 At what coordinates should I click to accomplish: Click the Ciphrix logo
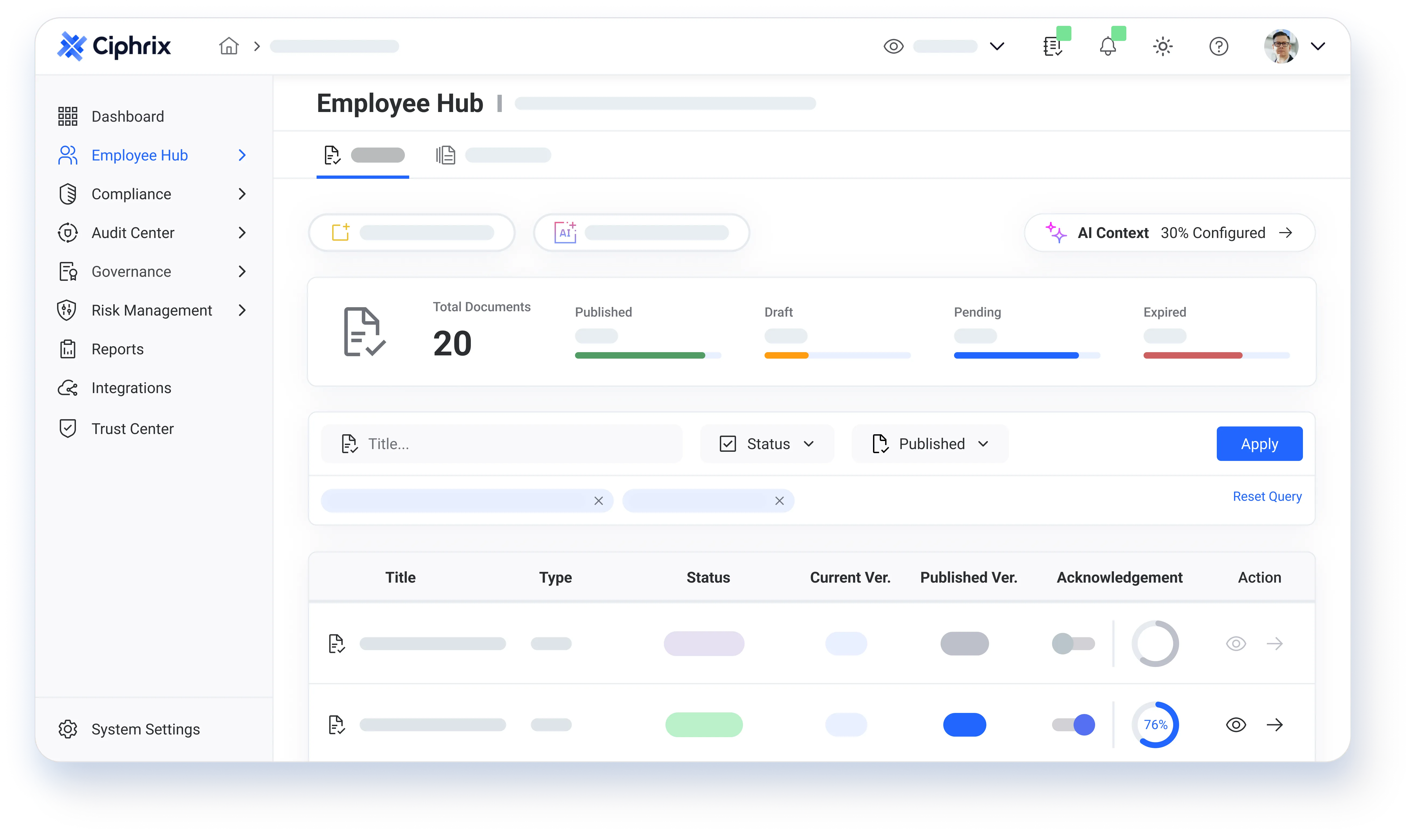tap(114, 46)
